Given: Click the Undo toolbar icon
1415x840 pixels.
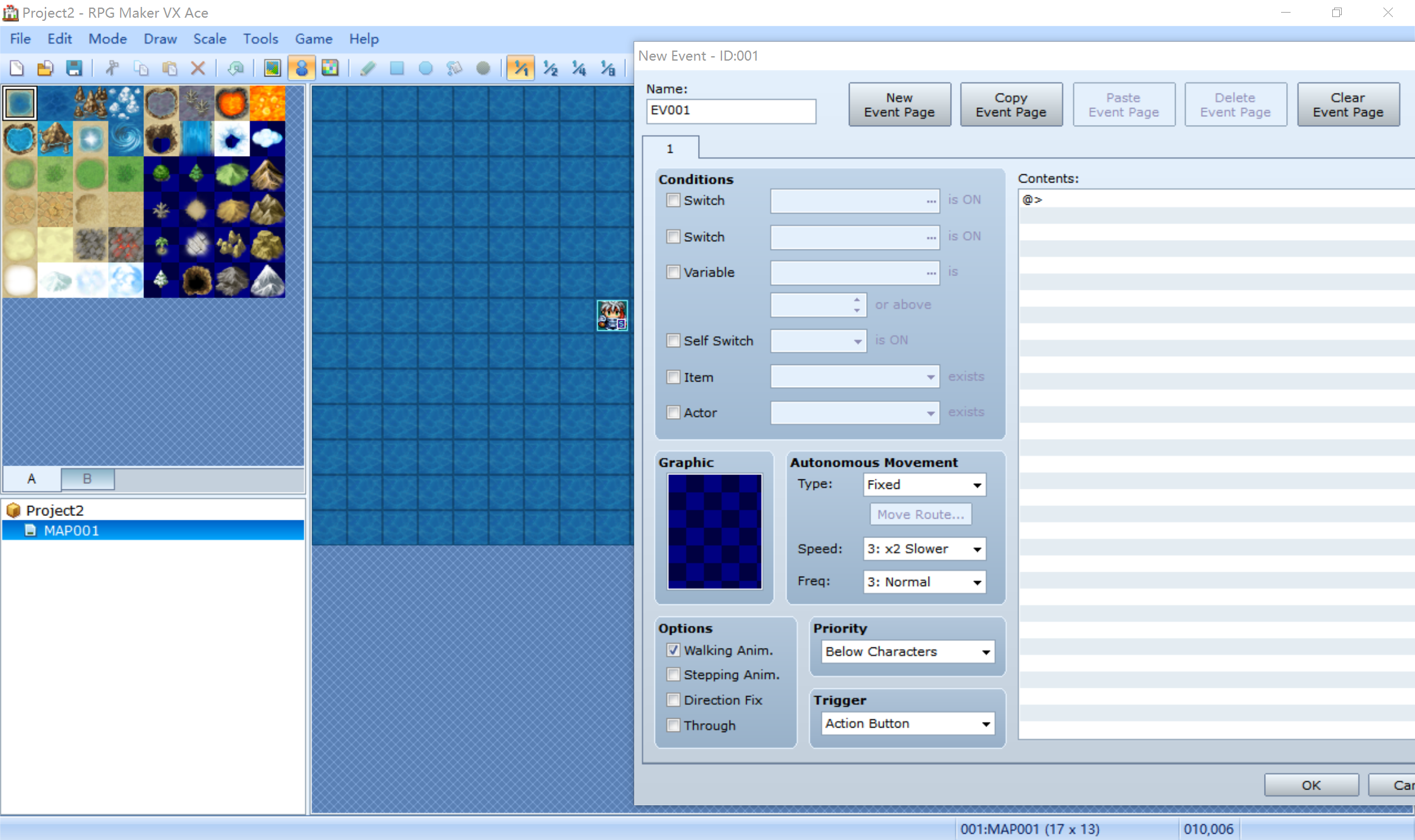Looking at the screenshot, I should tap(236, 68).
